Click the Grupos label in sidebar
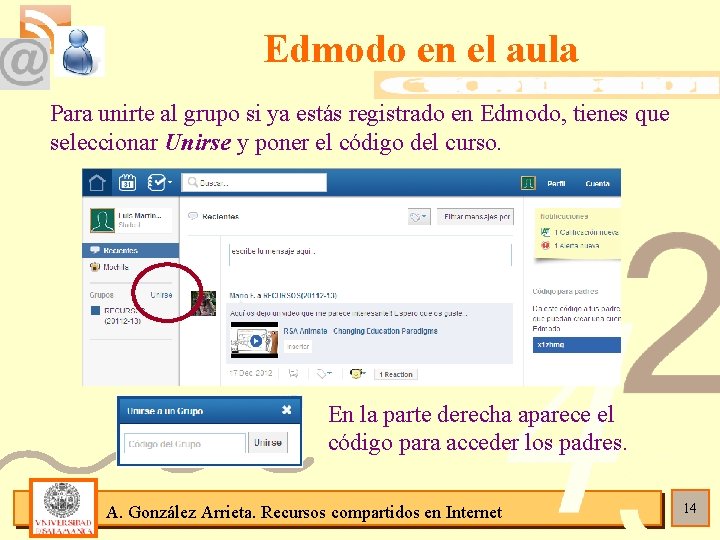Viewport: 720px width, 540px height. coord(101,295)
